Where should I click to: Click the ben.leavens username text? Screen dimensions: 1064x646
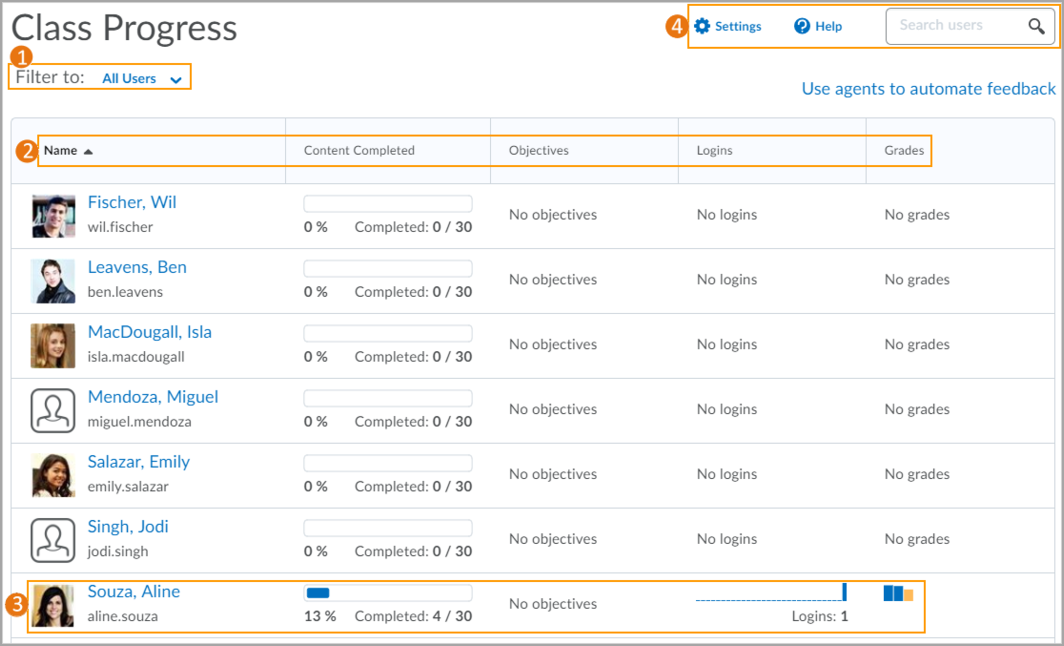click(126, 292)
